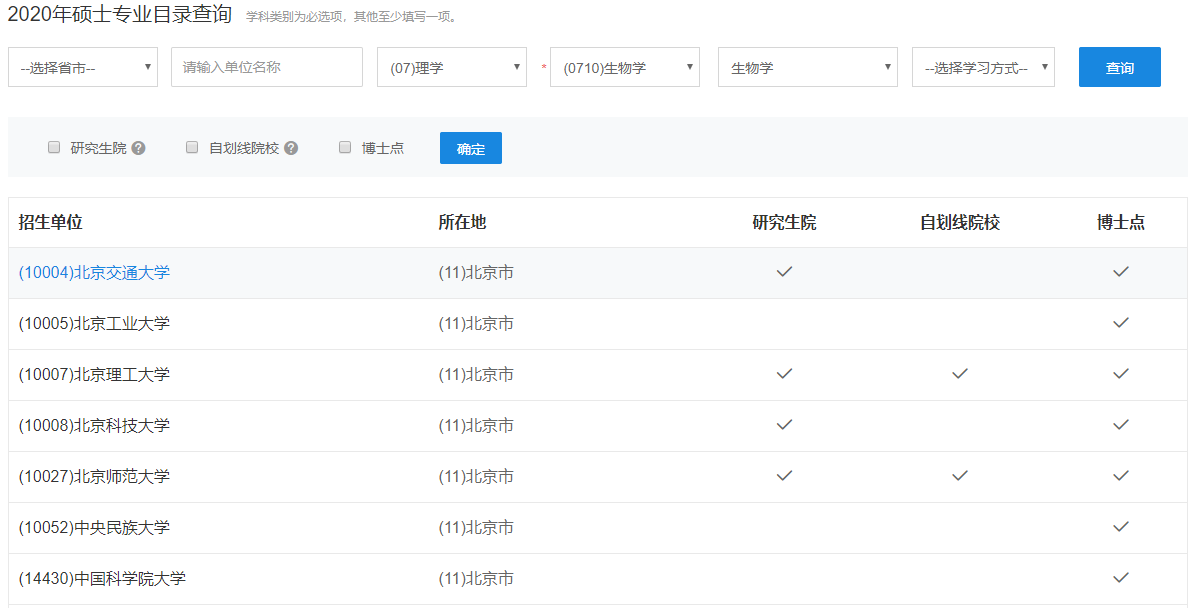Screen dimensions: 1197x608
Task: Click 博士点 checkmark for 中央民族大学
Action: tap(1121, 526)
